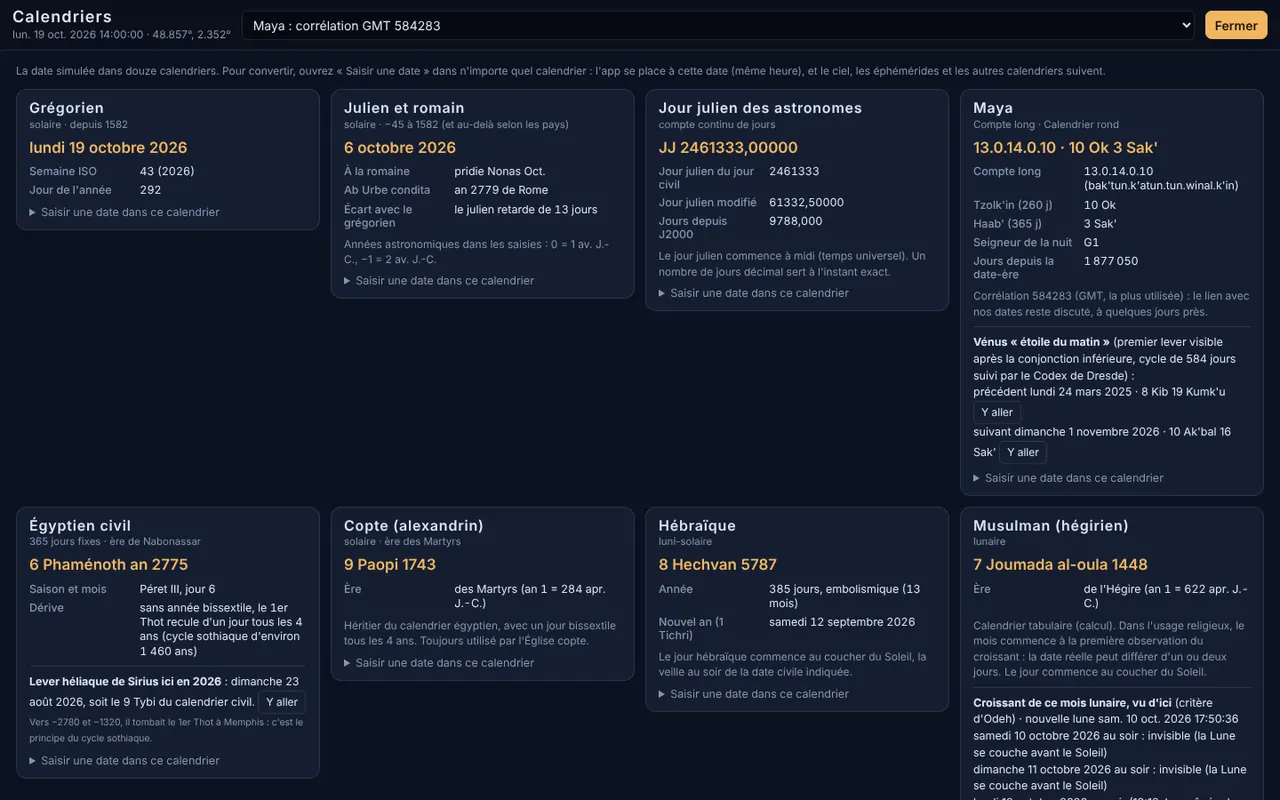Expand "Saisir une date" in Égyptien civil card
This screenshot has height=800, width=1280.
[124, 761]
